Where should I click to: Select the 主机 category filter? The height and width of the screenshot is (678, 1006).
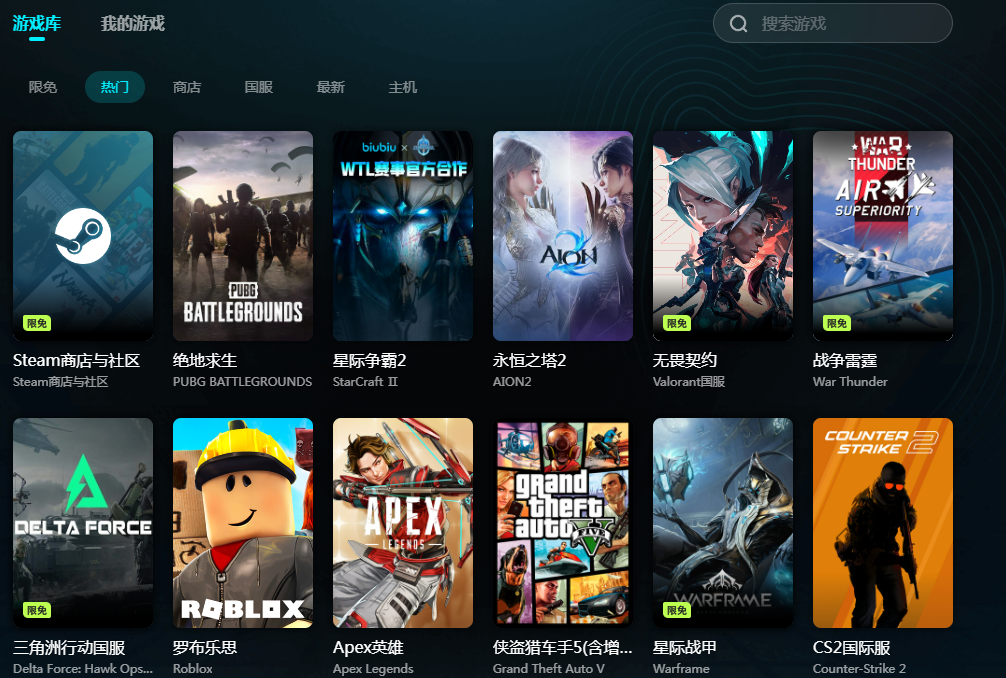click(x=402, y=87)
